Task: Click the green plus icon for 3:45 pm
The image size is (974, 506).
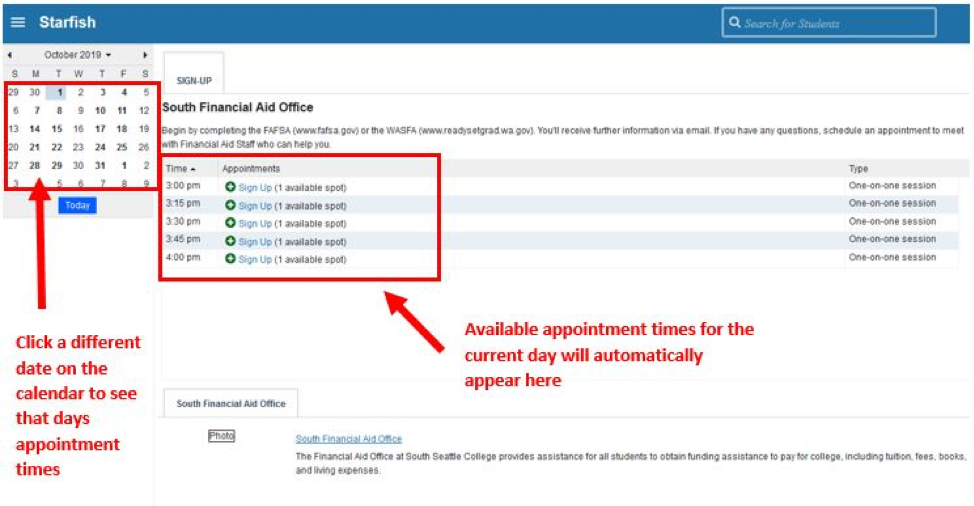Action: pos(230,241)
